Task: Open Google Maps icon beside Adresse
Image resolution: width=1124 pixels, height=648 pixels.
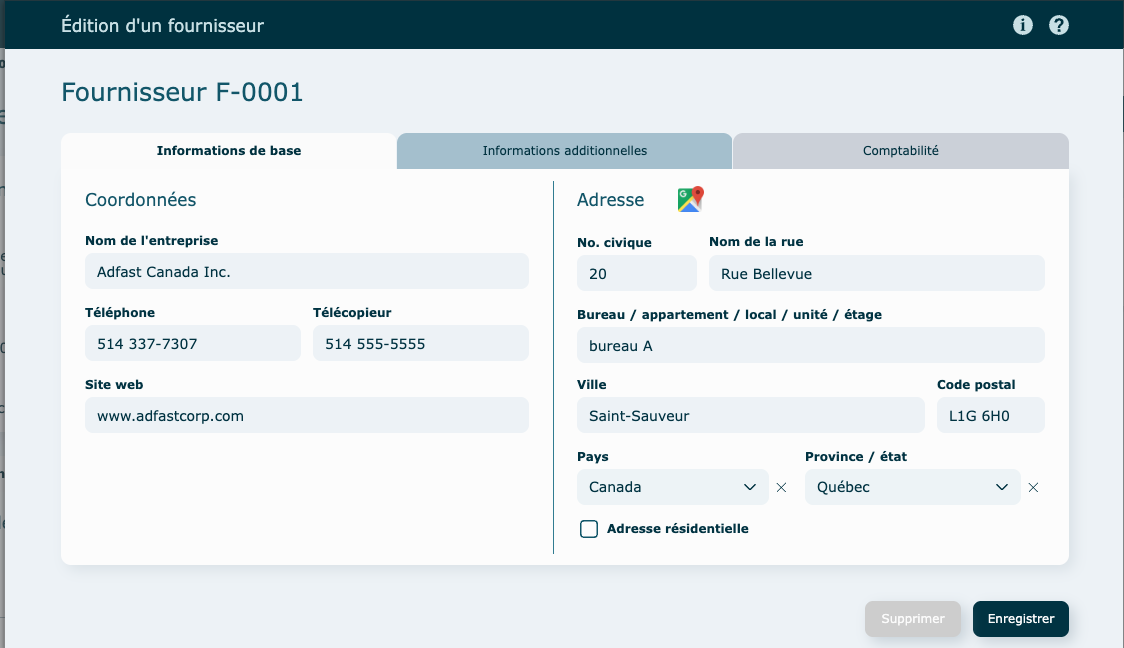Action: coord(690,199)
